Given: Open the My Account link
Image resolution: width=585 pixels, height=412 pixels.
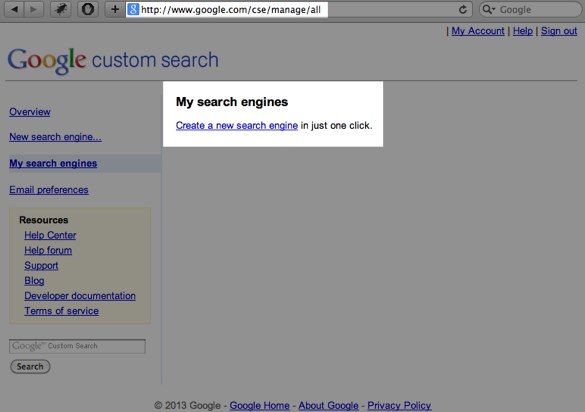Looking at the screenshot, I should point(478,31).
